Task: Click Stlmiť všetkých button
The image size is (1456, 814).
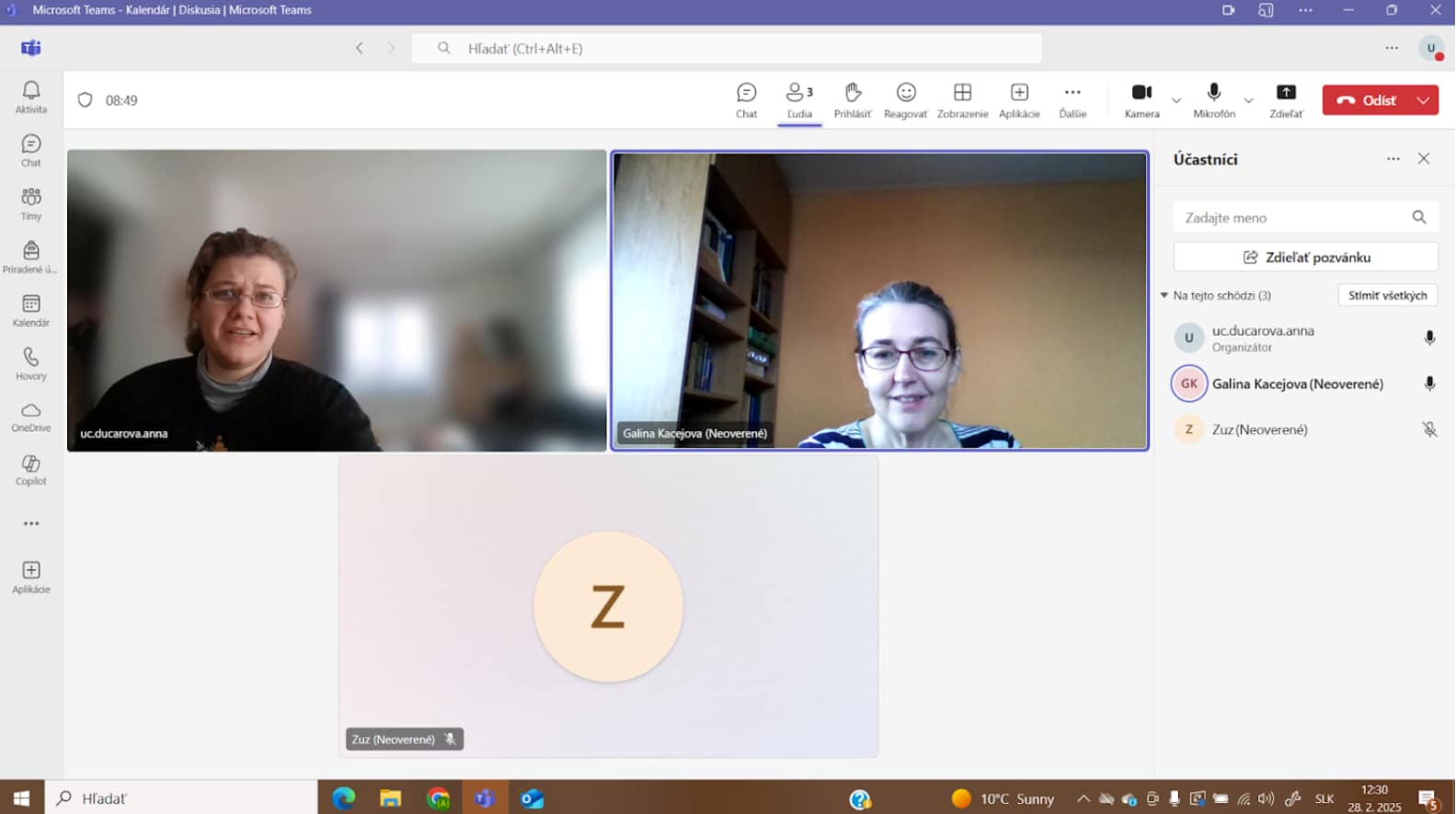Action: [x=1387, y=295]
